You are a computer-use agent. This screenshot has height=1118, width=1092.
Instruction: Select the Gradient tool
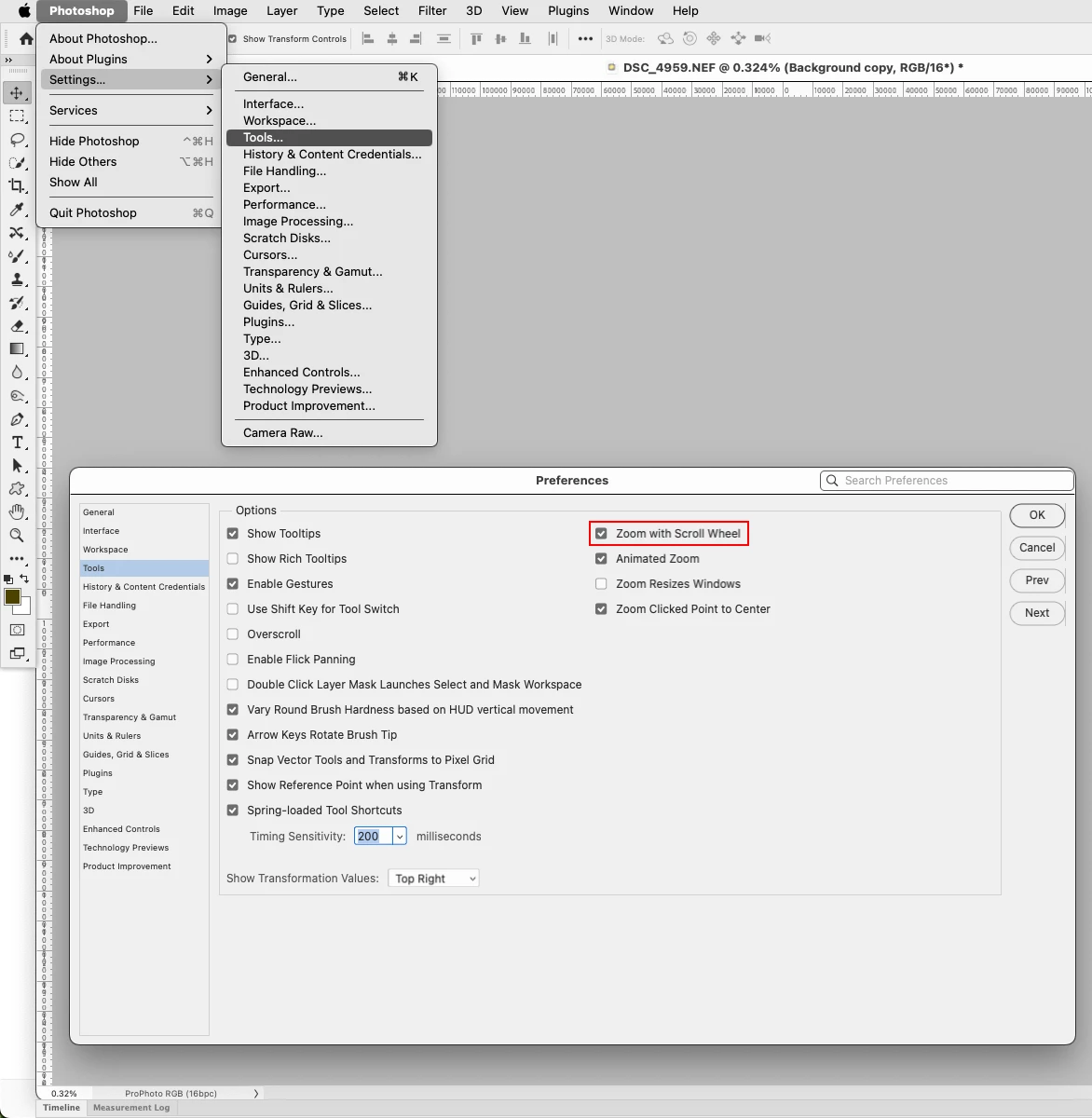tap(17, 348)
